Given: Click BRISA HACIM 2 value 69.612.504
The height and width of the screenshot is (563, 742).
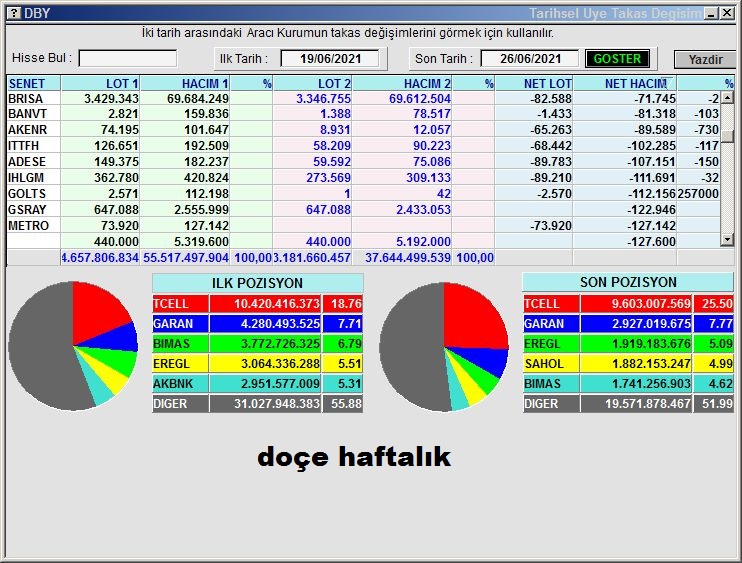Looking at the screenshot, I should click(420, 98).
